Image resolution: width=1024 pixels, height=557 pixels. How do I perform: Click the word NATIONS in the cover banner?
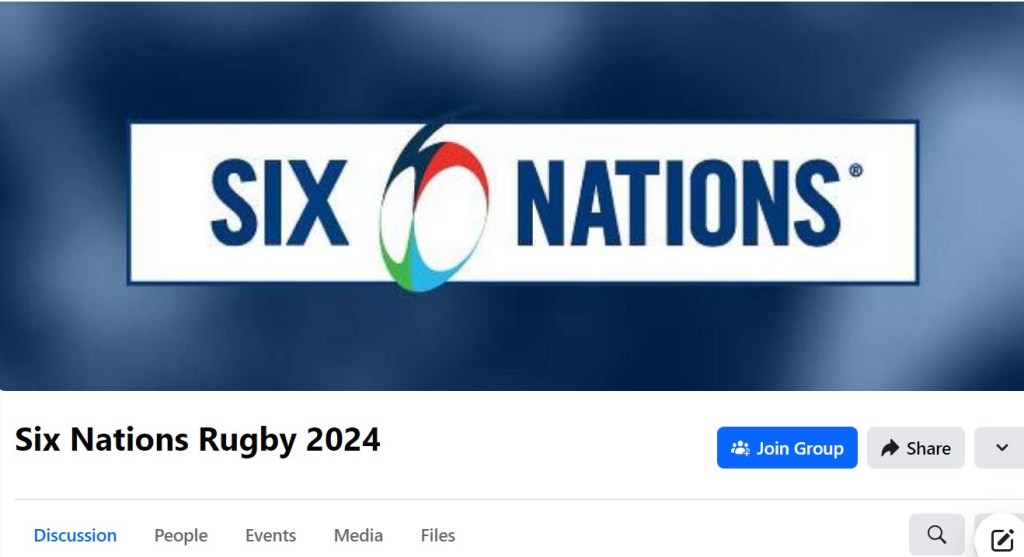(x=679, y=203)
